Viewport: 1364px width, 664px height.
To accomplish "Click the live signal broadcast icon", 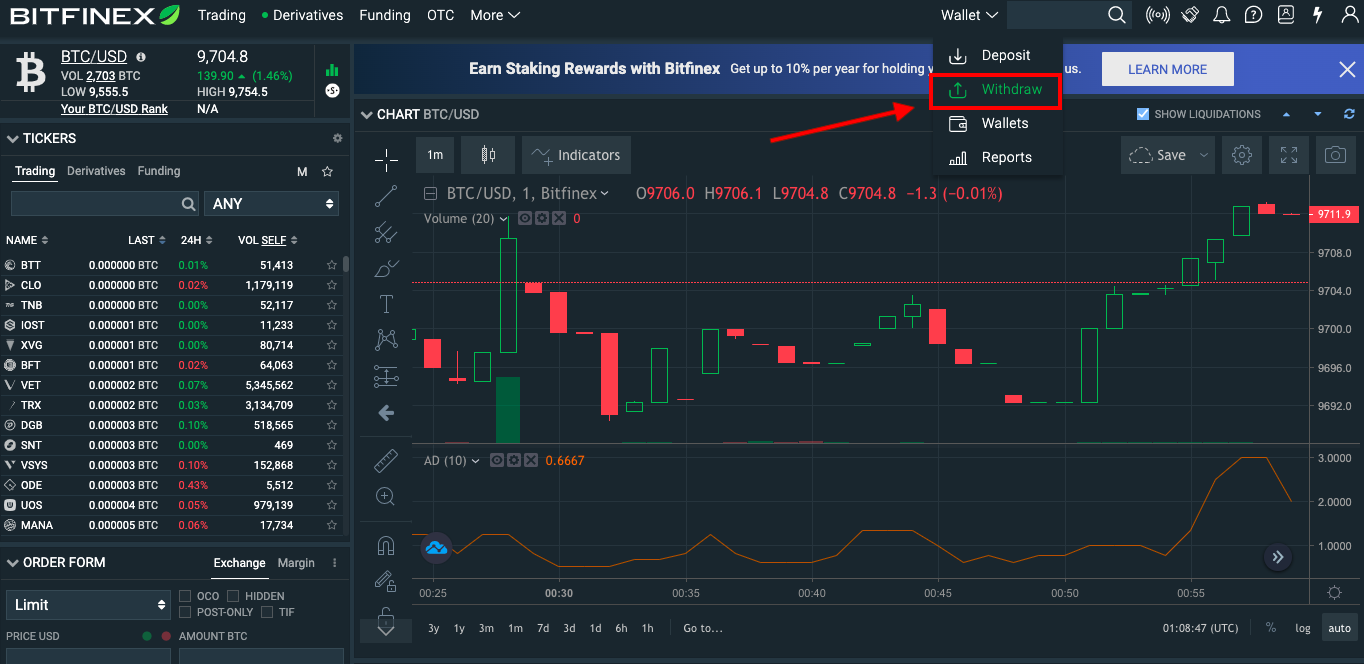I will (x=1158, y=15).
